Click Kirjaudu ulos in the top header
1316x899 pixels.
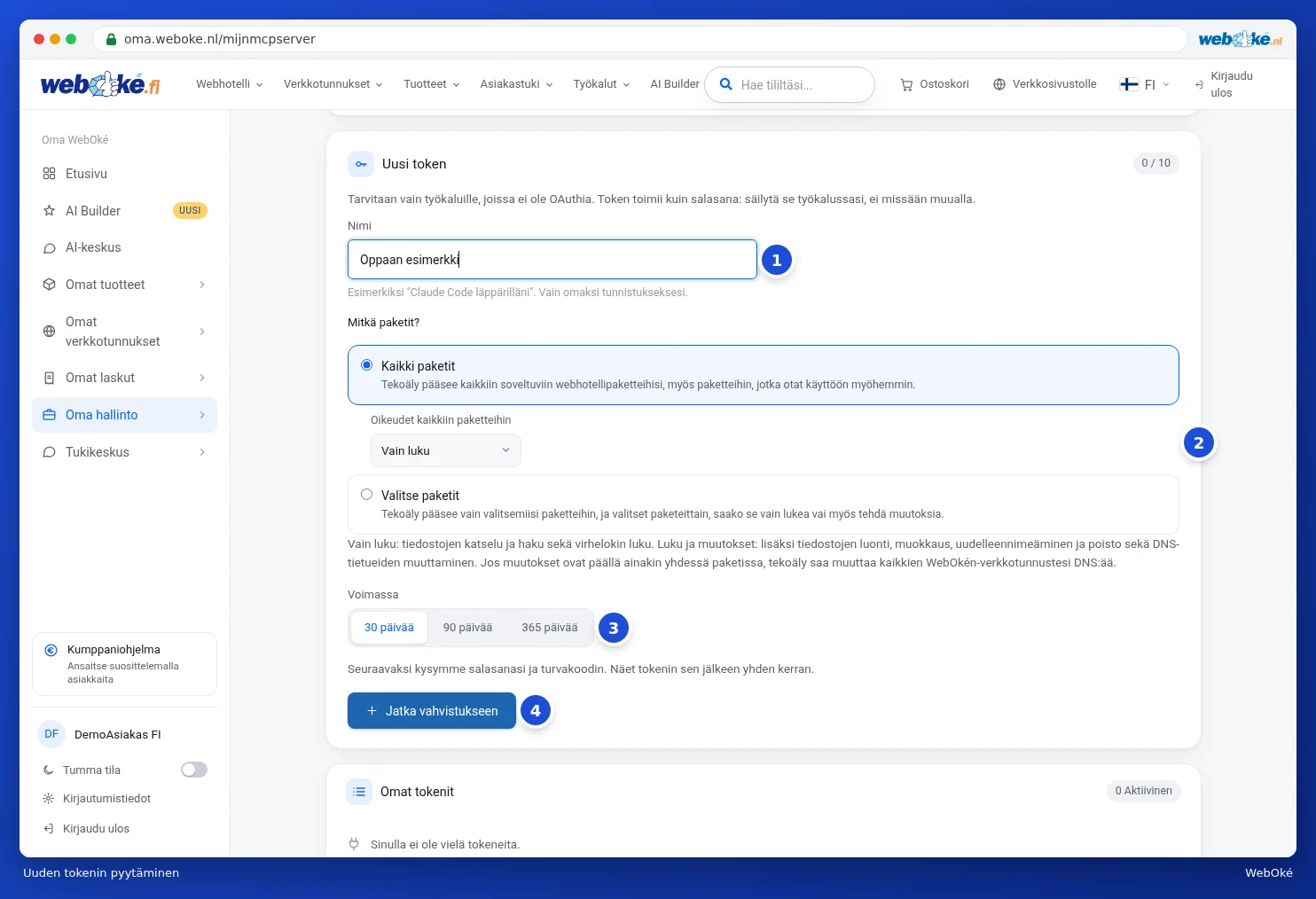tap(1225, 84)
